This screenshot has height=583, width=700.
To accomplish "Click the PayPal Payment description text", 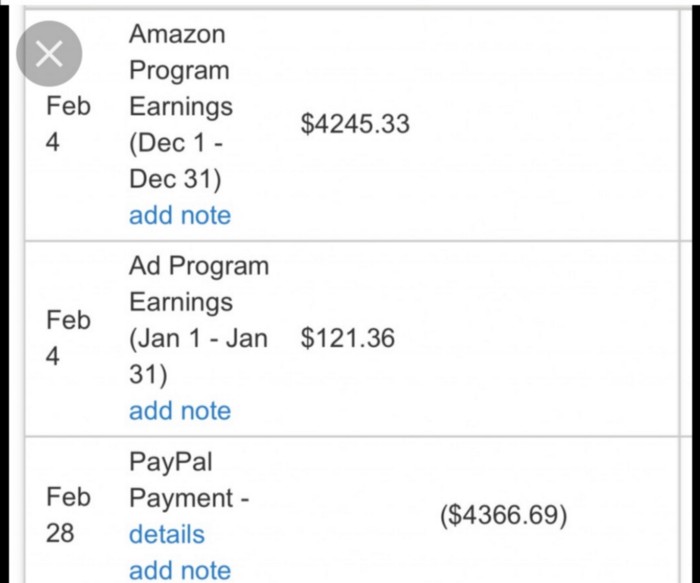I will tap(189, 479).
